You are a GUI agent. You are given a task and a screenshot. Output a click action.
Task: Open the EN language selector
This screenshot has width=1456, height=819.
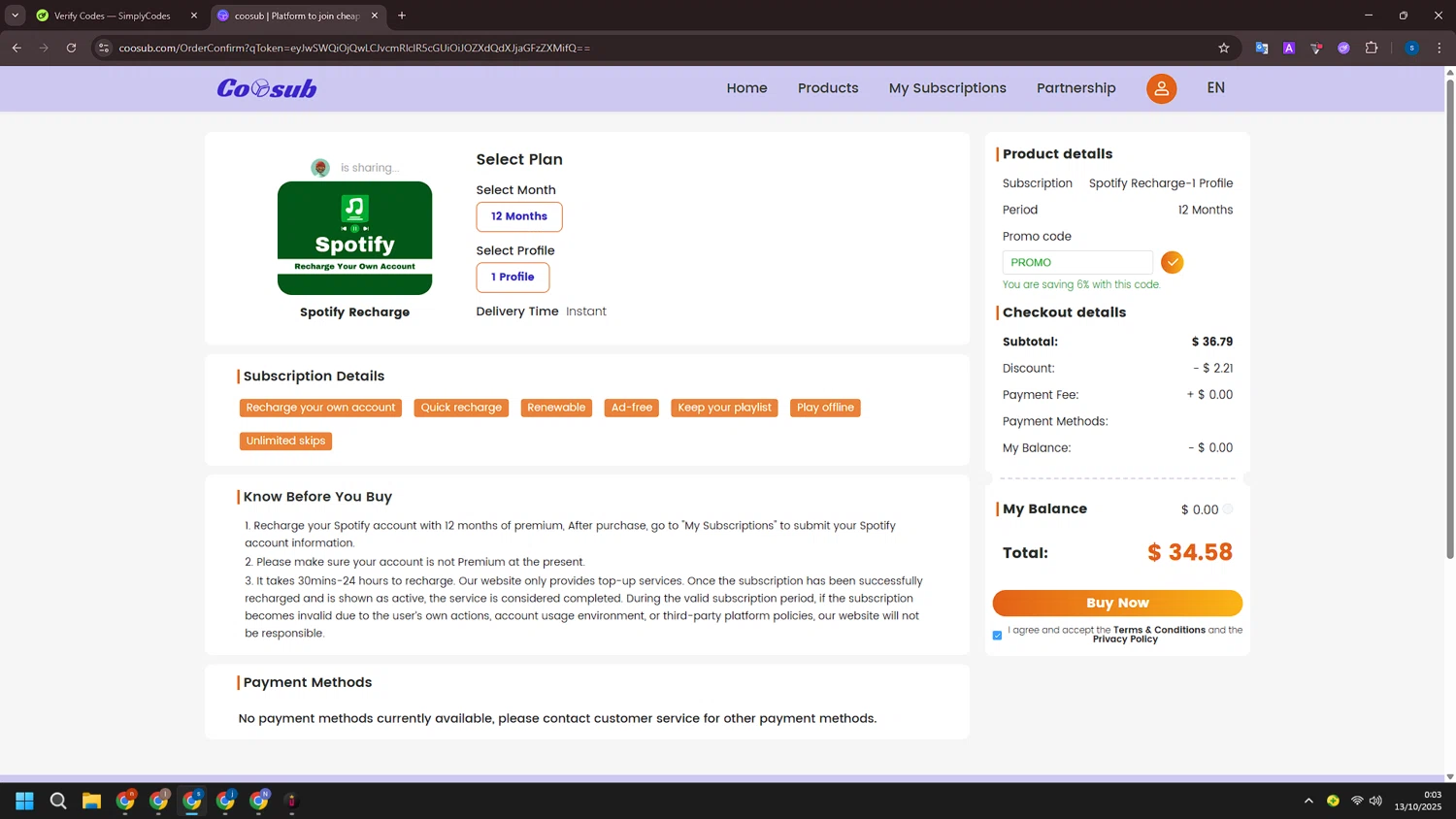click(1215, 87)
